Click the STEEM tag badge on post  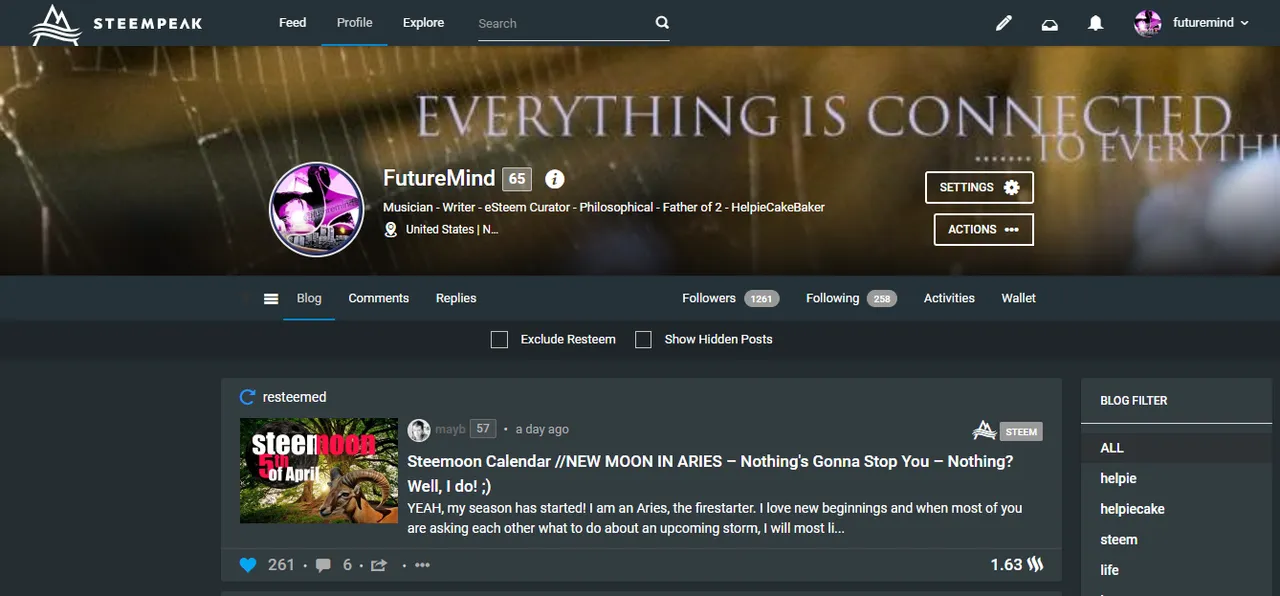[1021, 432]
